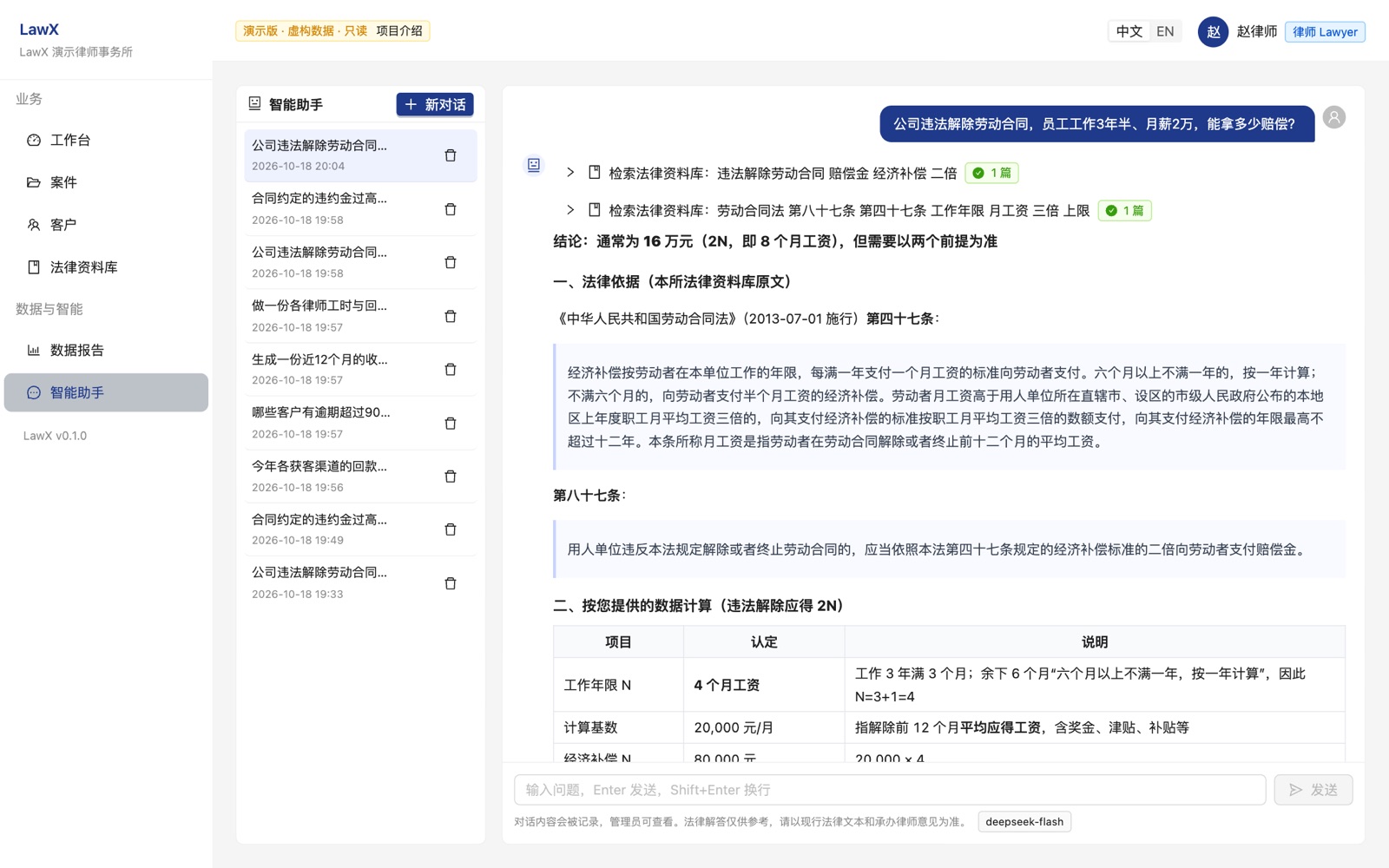Delete the 生成一份近12个月 conversation
The image size is (1389, 868).
451,369
